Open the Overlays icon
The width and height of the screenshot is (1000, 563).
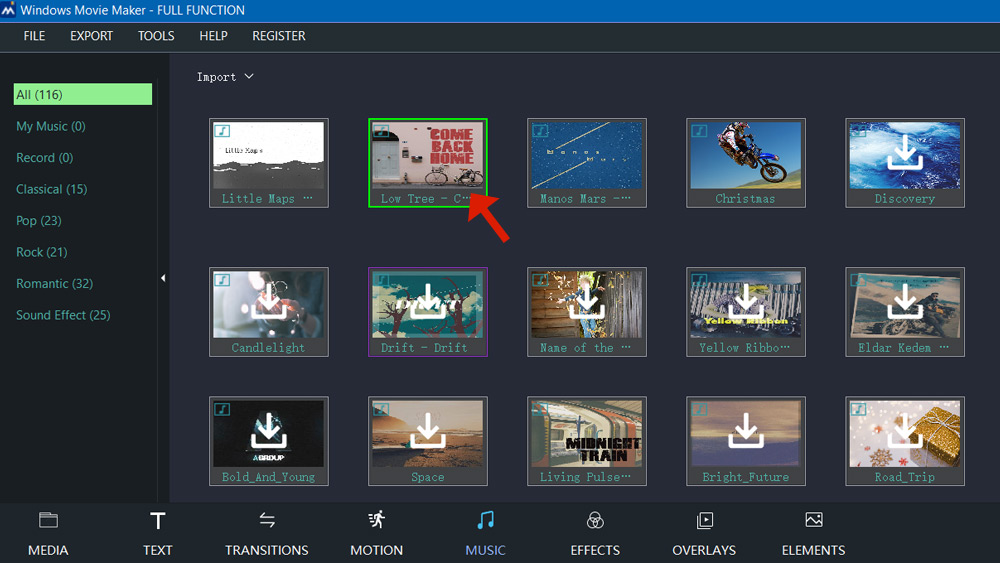704,520
